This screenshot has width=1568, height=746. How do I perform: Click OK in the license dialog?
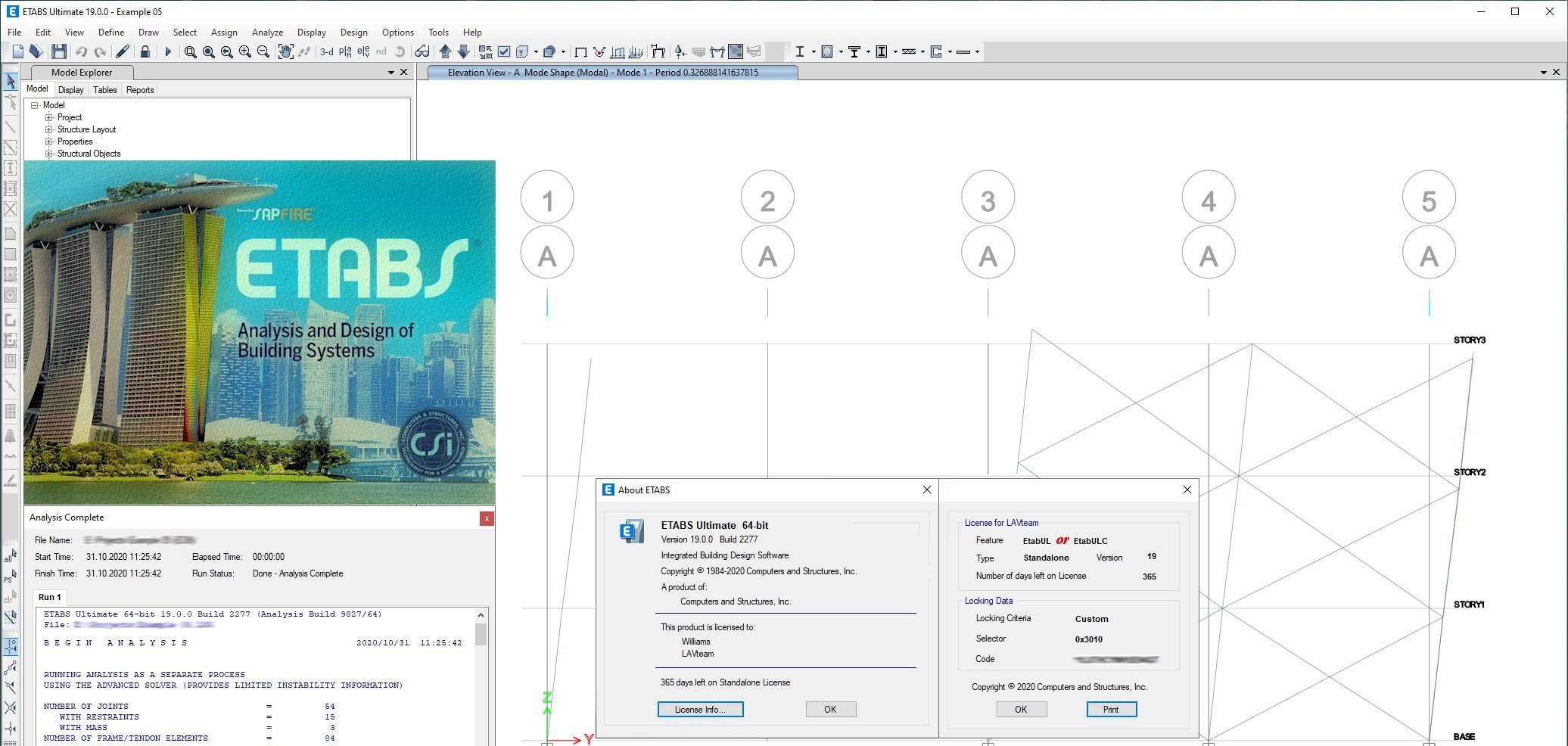coord(1021,709)
